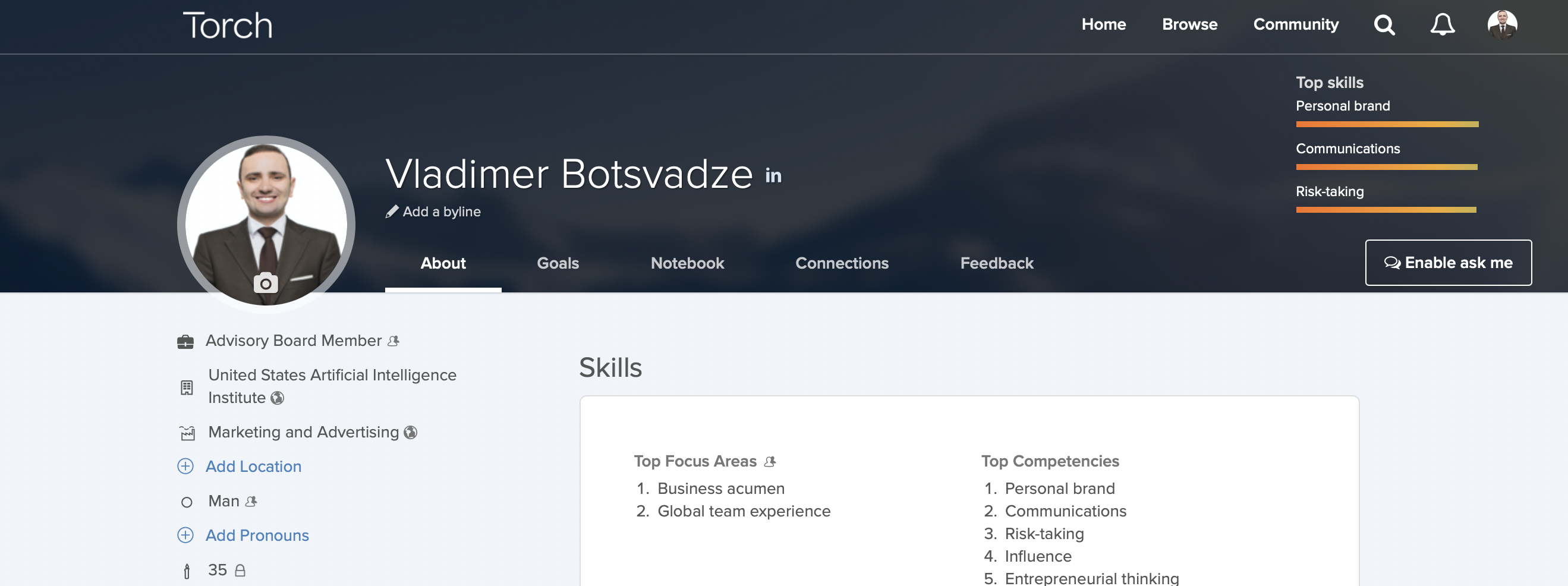
Task: Select the About tab
Action: pyautogui.click(x=442, y=263)
